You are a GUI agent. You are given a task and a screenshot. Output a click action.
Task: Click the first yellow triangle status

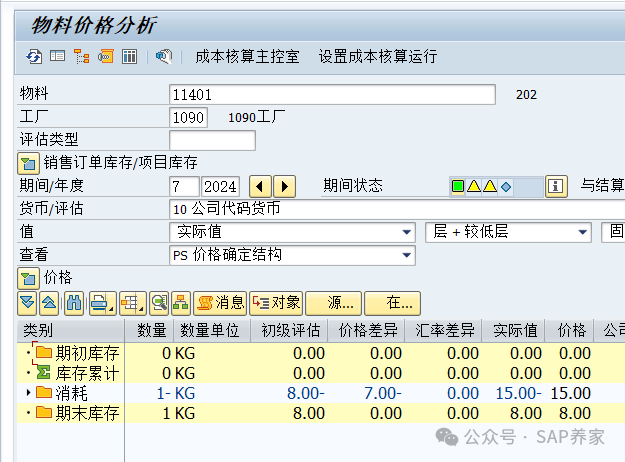tap(474, 186)
